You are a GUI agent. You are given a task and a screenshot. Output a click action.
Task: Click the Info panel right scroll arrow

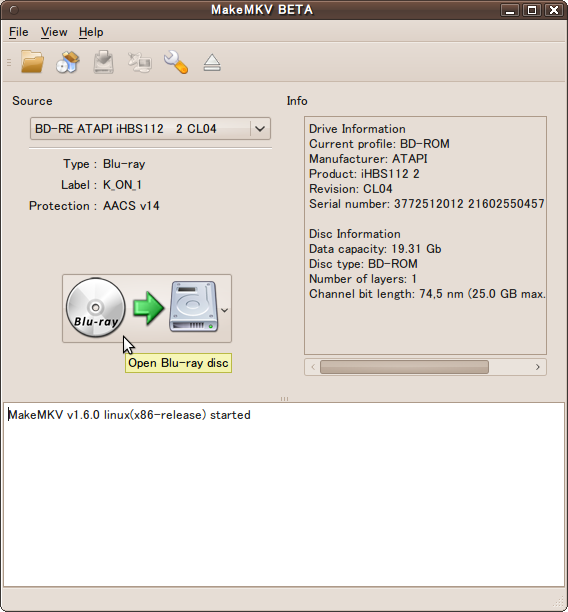coord(538,367)
